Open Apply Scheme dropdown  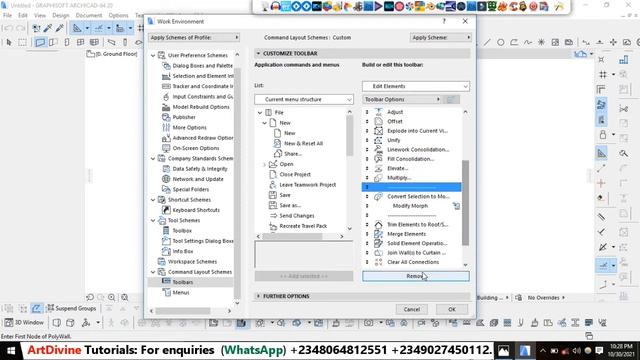(440, 38)
